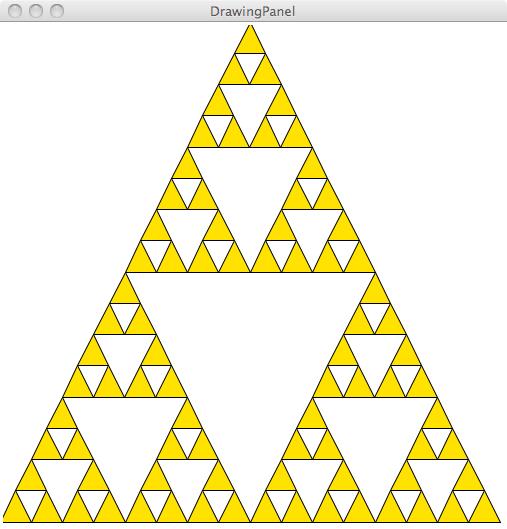Screen dimensions: 507x529
Task: Click yellow triangle at right end of middle line
Action: pyautogui.click(x=359, y=261)
